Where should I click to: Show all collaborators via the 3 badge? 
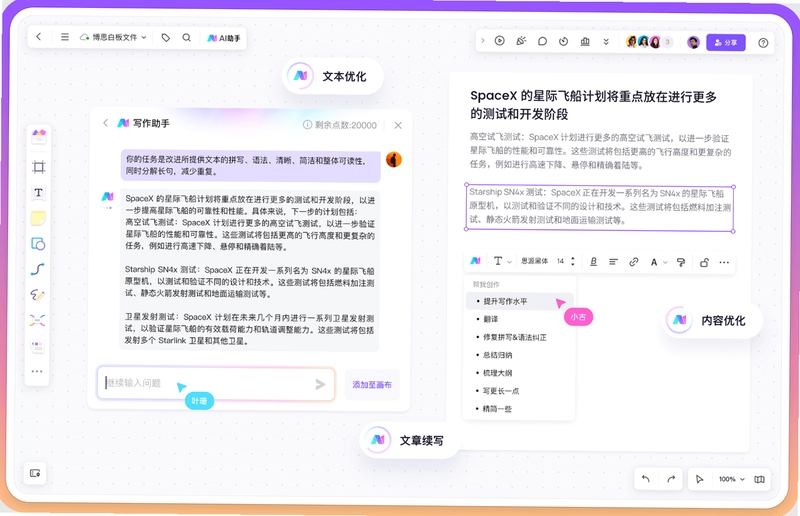667,42
